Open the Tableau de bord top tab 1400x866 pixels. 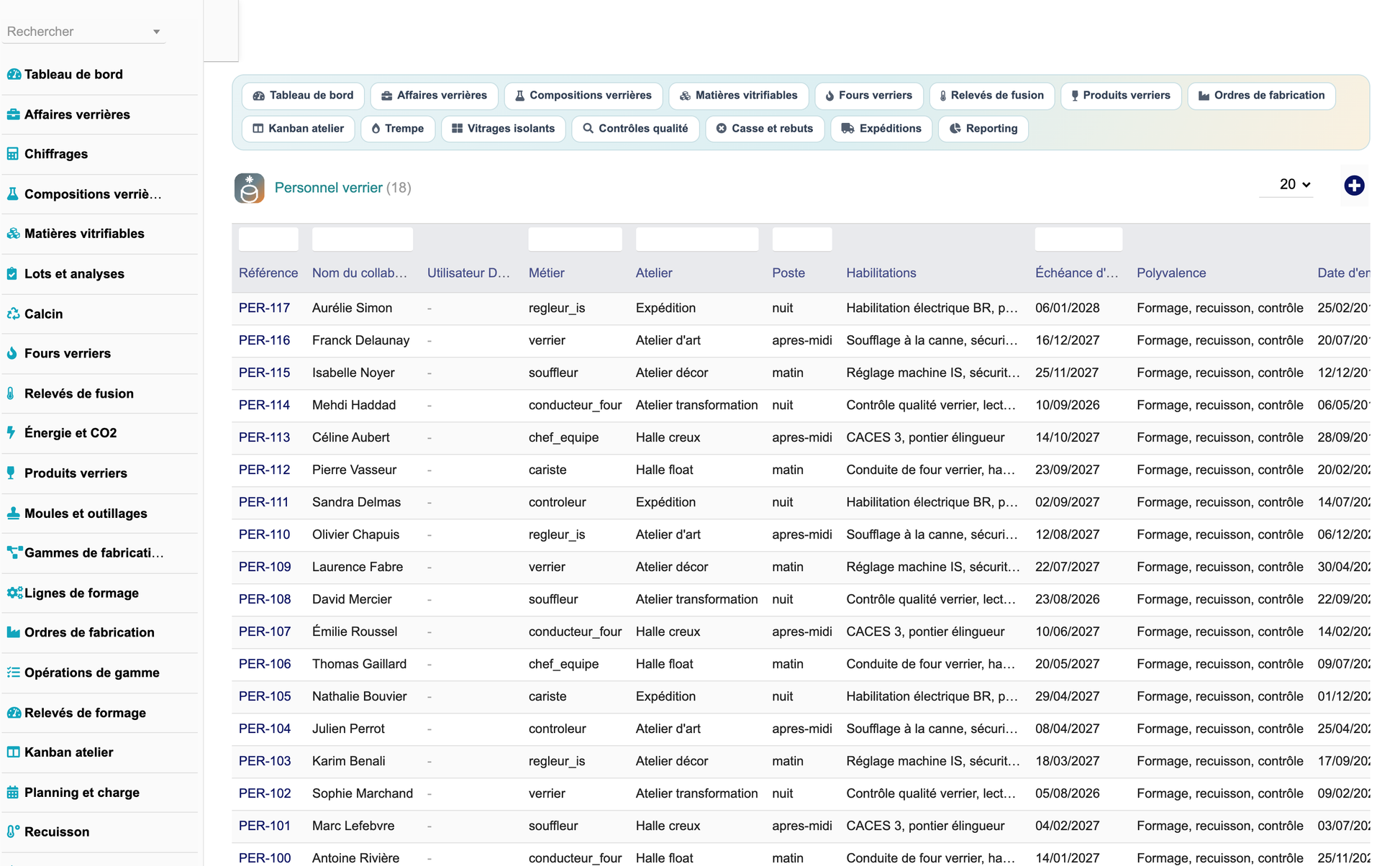pos(303,96)
